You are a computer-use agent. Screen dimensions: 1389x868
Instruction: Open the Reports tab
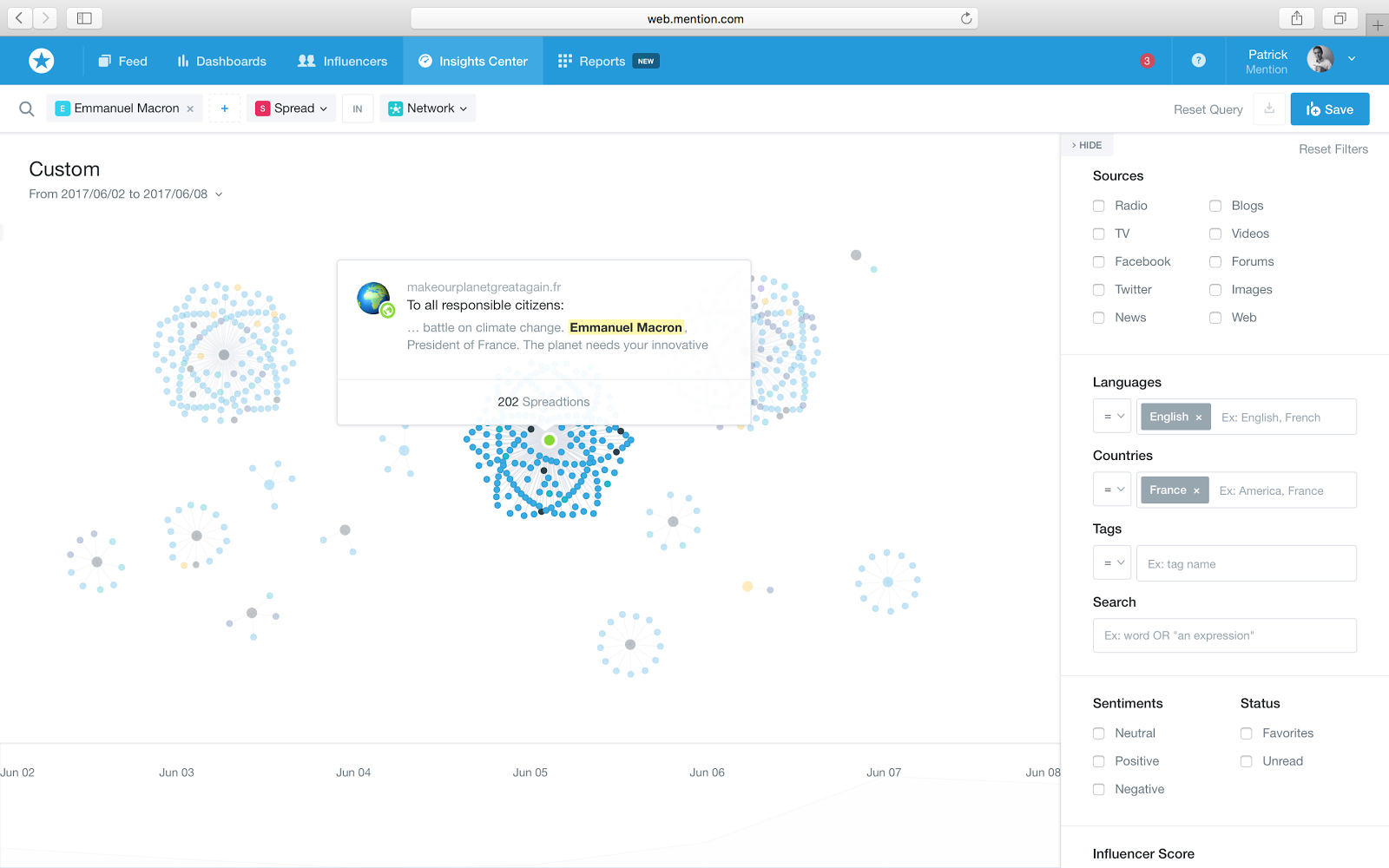(608, 61)
